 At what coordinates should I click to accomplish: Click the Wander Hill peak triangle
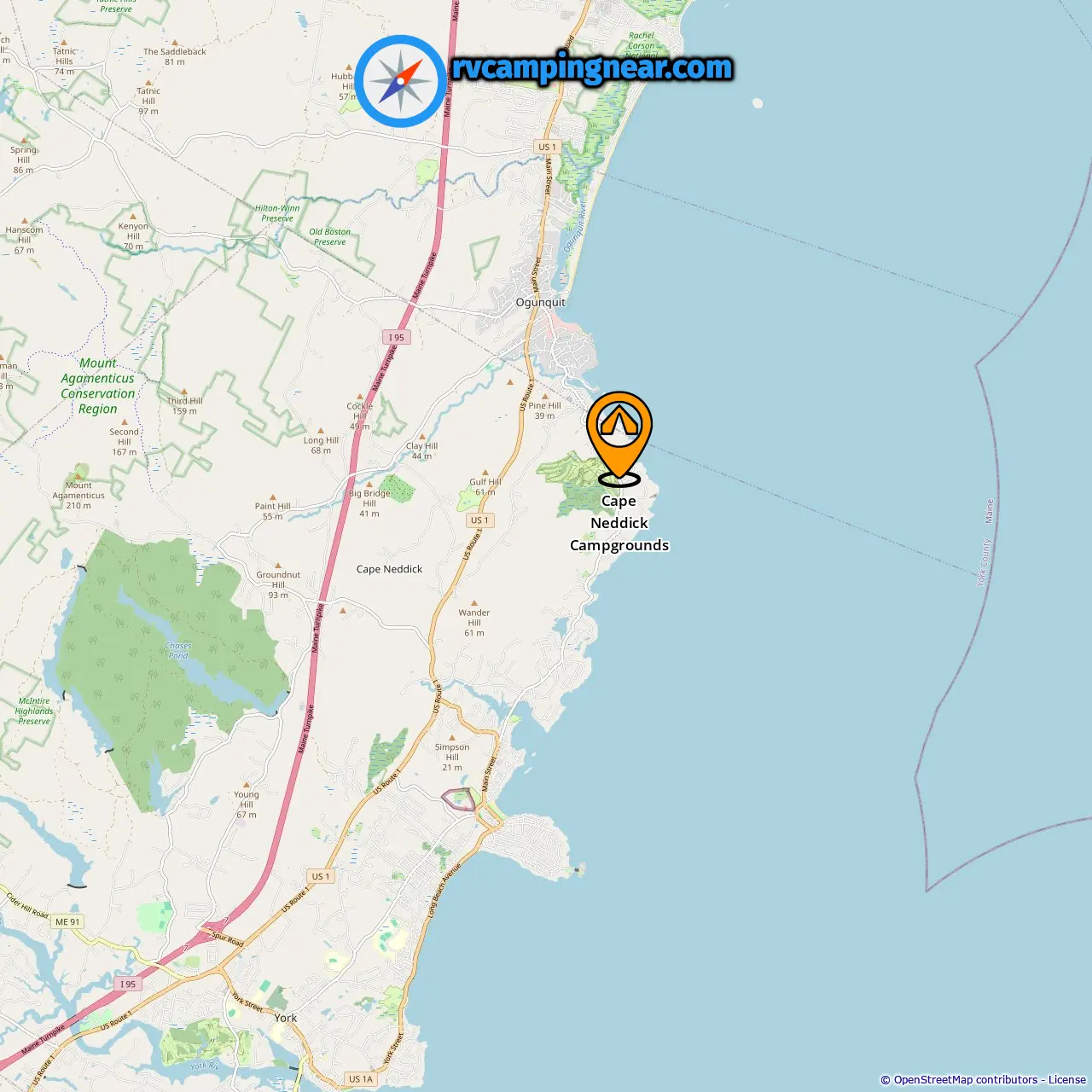tap(474, 603)
